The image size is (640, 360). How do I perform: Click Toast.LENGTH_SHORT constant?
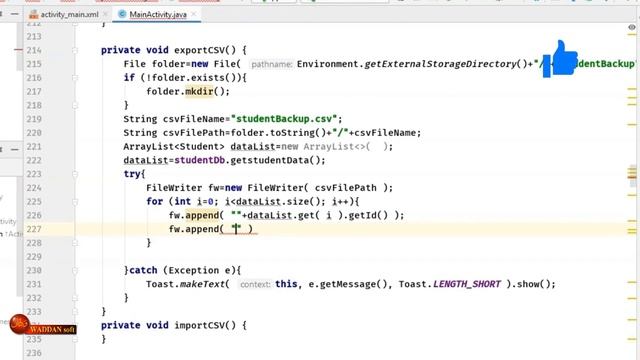(449, 284)
